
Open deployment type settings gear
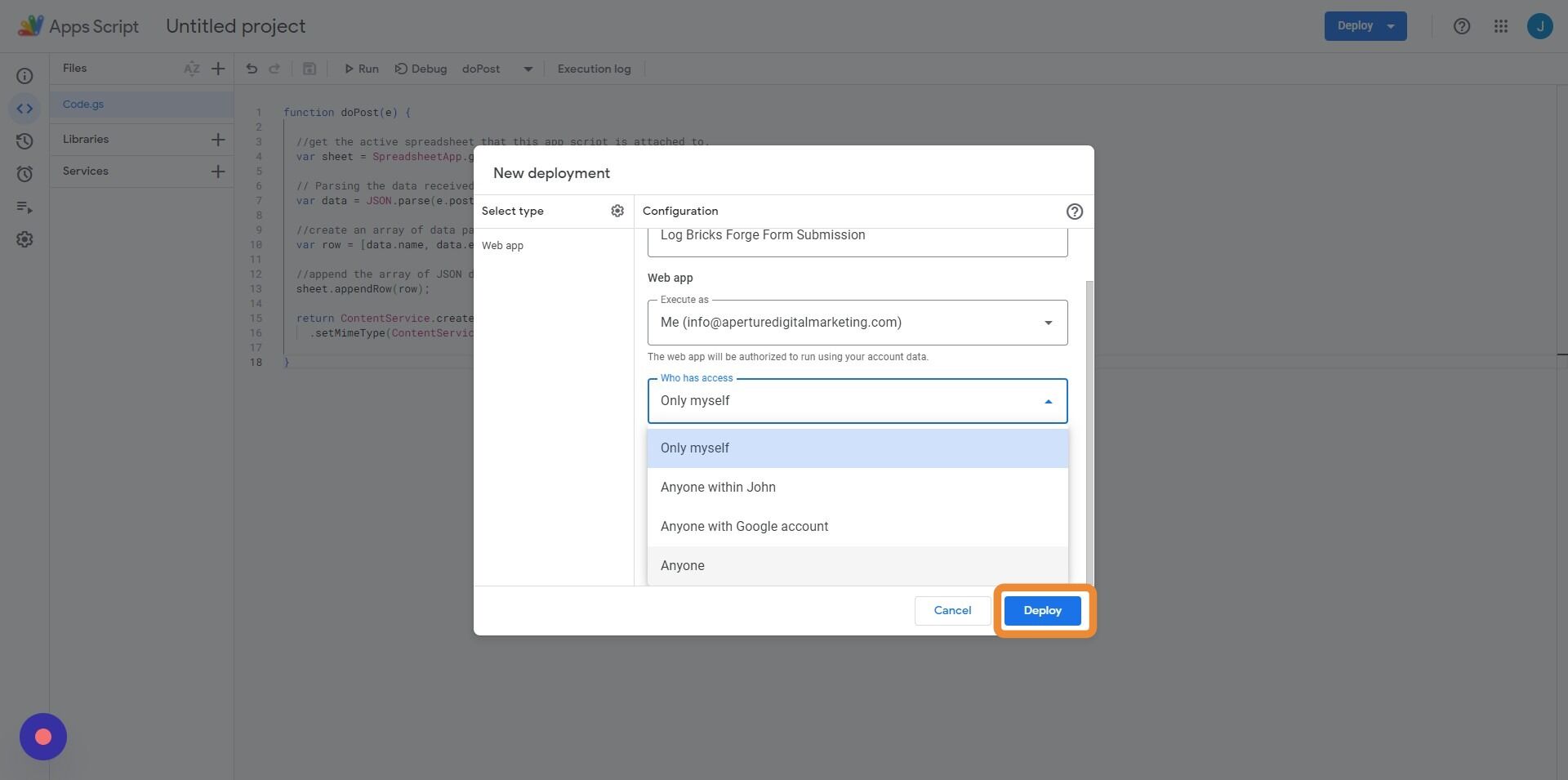617,211
